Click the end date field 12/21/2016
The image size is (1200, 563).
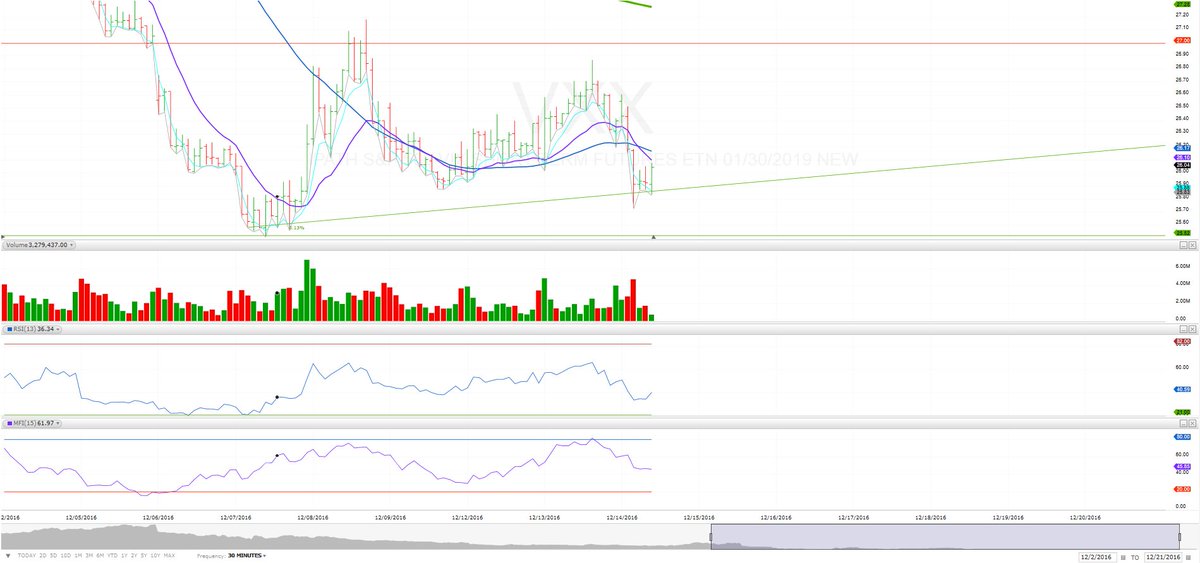pos(1163,557)
